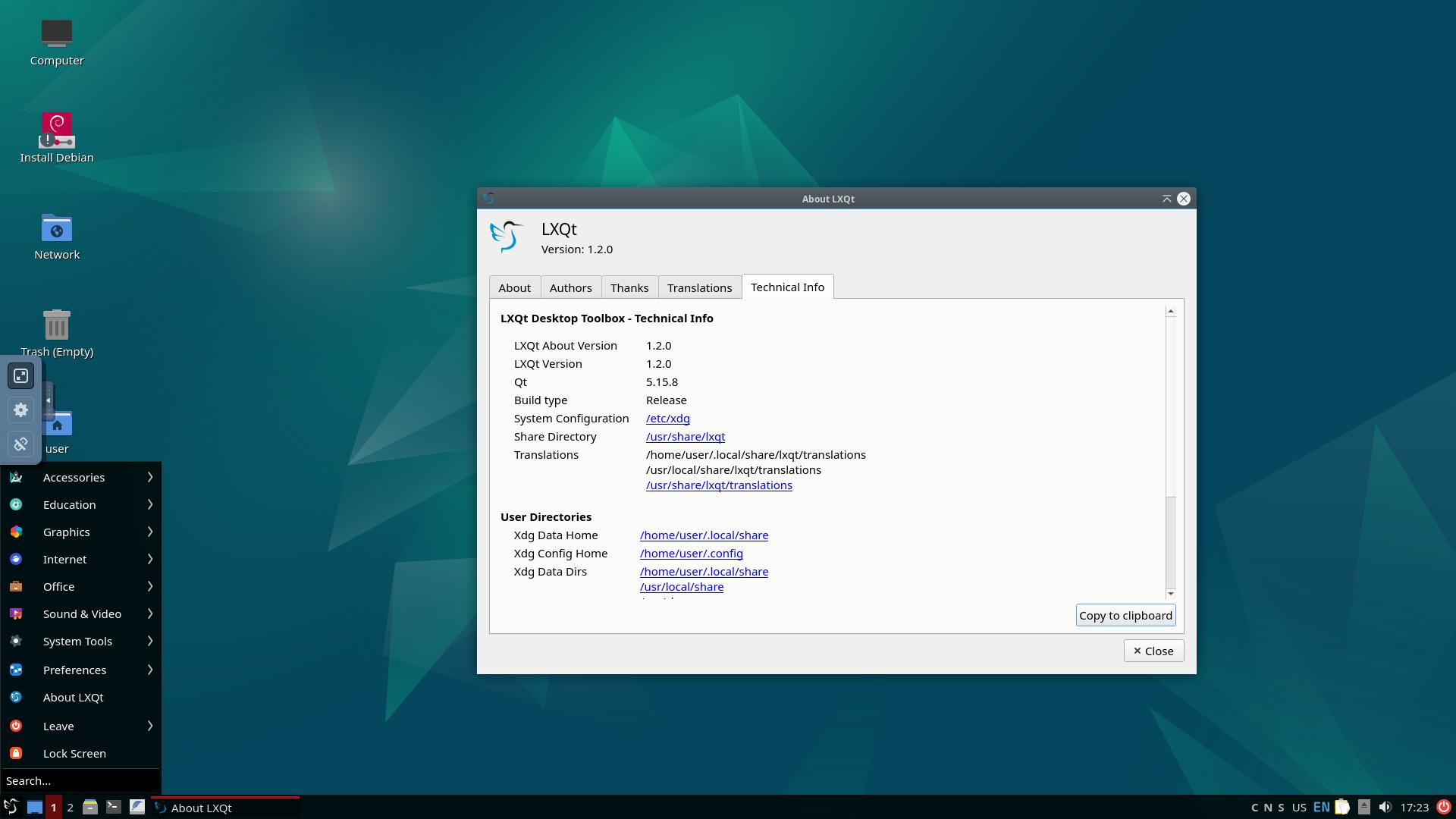Click the Qt version value 5.15.8

pyautogui.click(x=662, y=381)
